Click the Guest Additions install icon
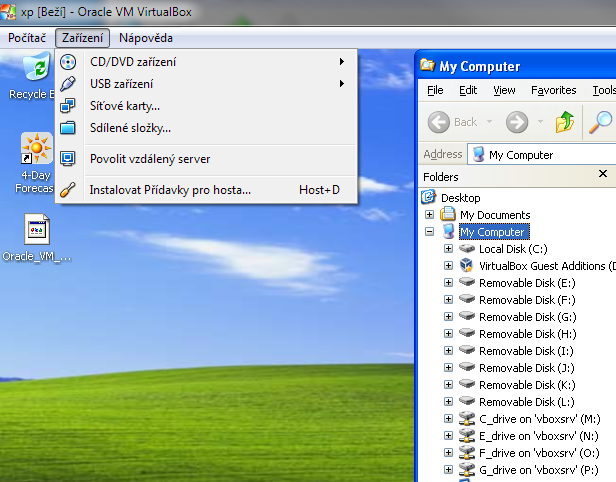616x482 pixels. tap(68, 190)
